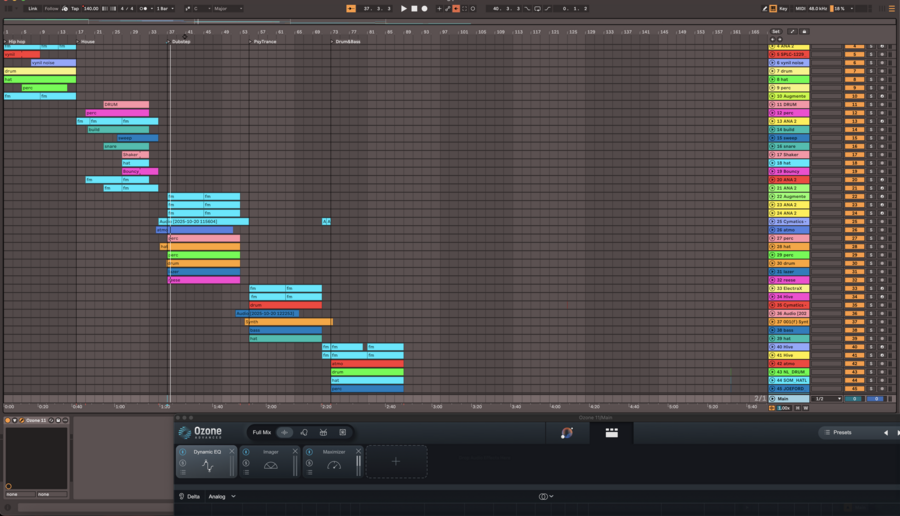Add a new module to Ozone chain
This screenshot has width=900, height=516.
coord(396,462)
